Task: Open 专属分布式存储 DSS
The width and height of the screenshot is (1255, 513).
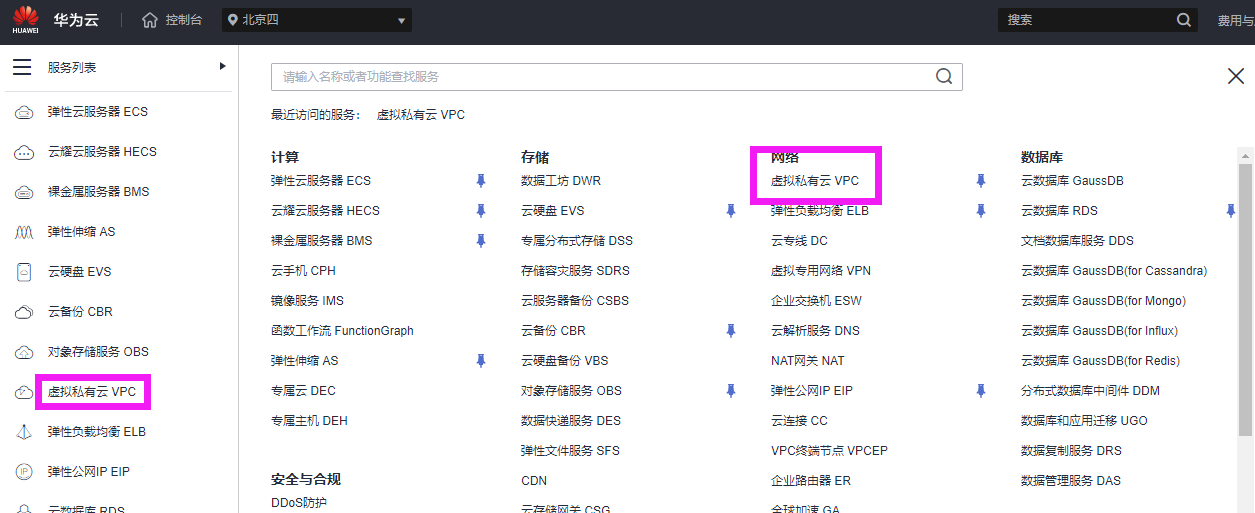Action: [577, 241]
